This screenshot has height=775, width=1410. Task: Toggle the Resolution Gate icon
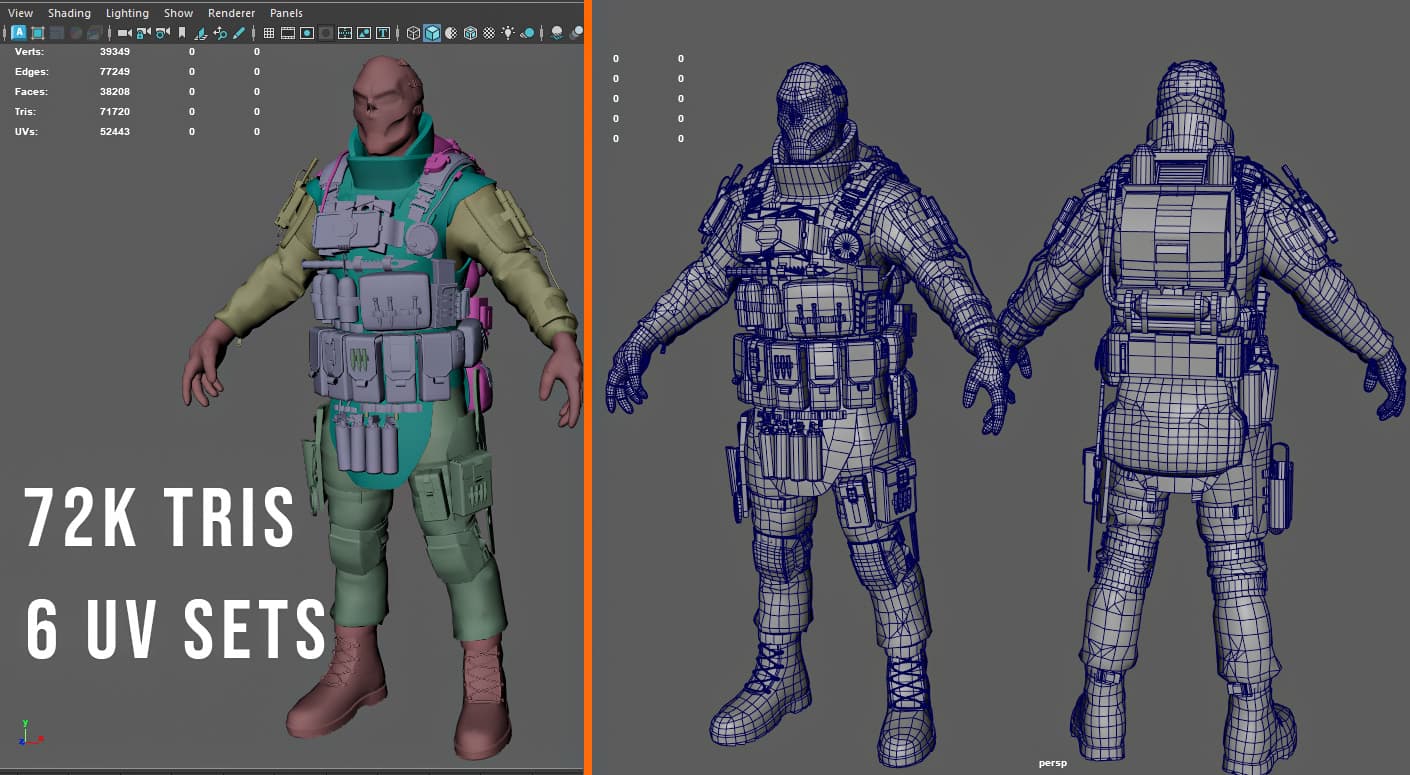(307, 33)
